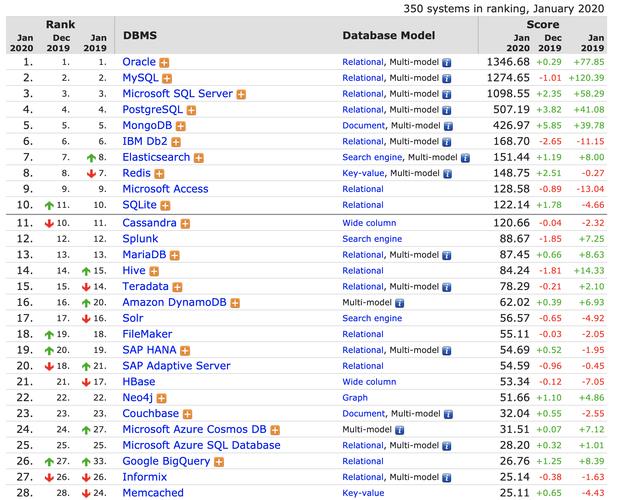Select Google BigQuery's score 26.76

tap(515, 461)
